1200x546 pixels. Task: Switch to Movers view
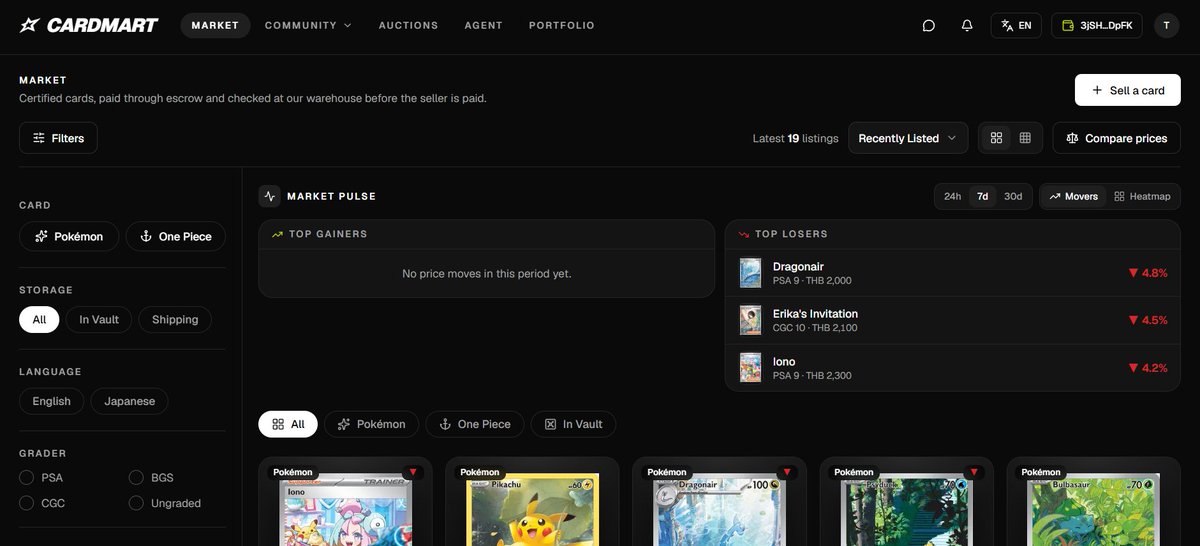pyautogui.click(x=1073, y=196)
